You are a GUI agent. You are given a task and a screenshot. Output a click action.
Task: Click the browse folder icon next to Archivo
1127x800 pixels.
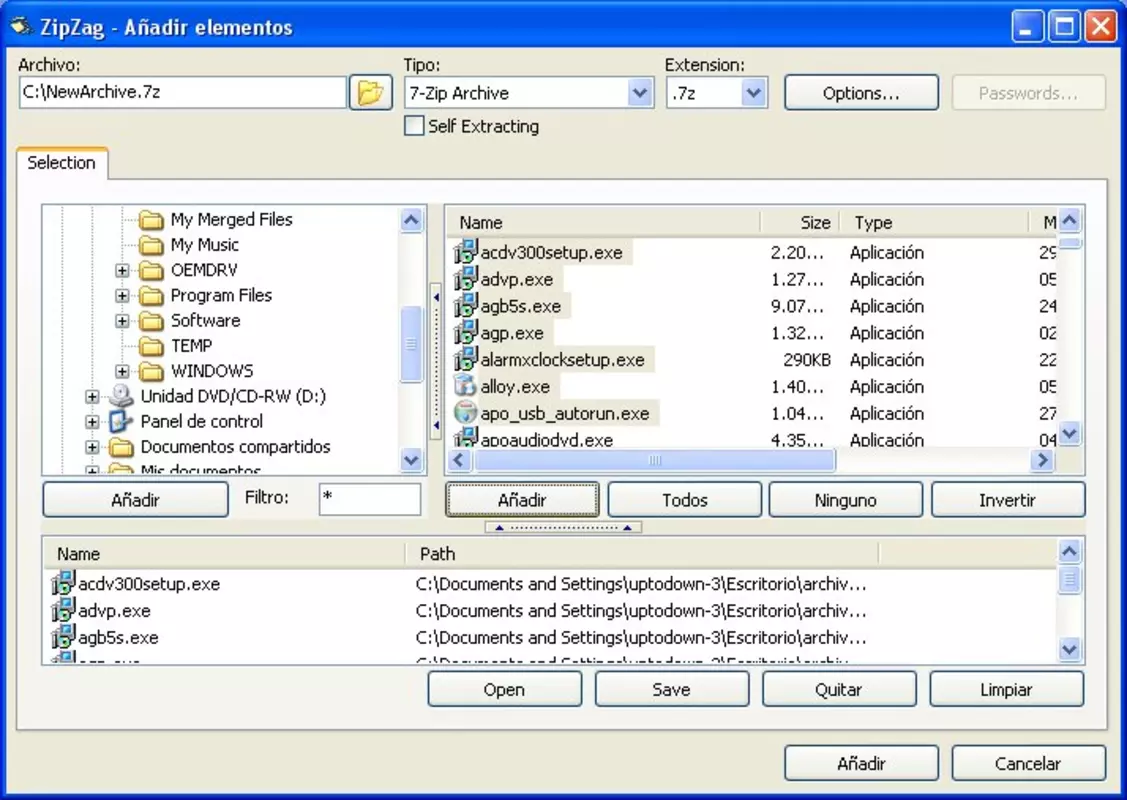click(370, 93)
